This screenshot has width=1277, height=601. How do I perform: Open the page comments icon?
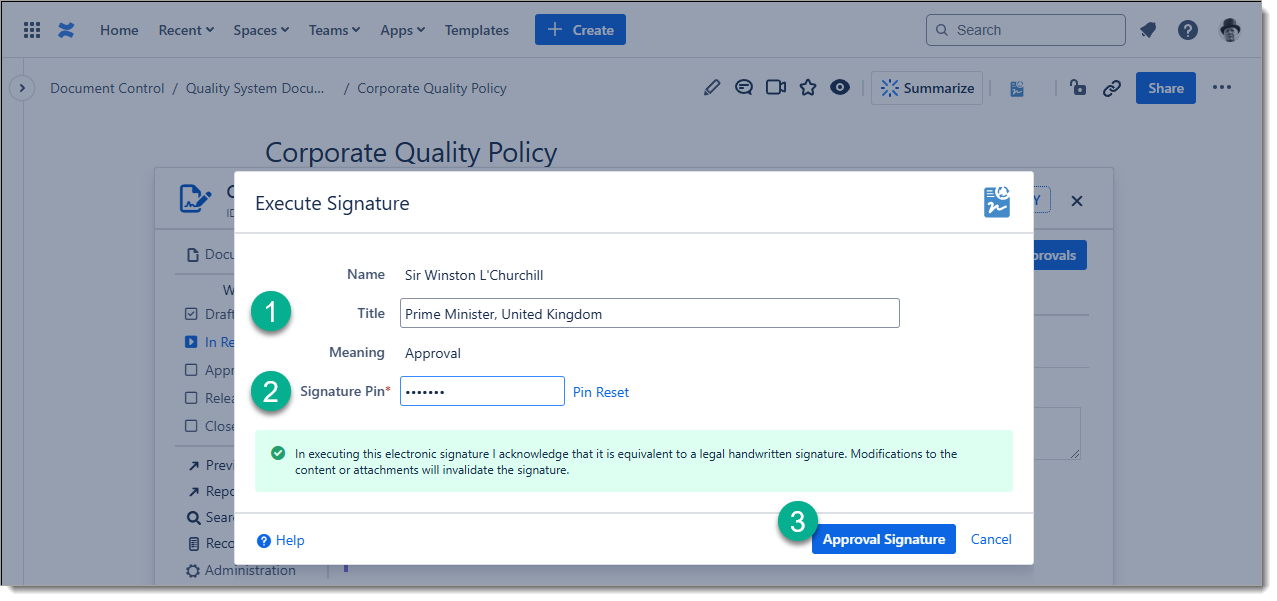click(x=743, y=88)
